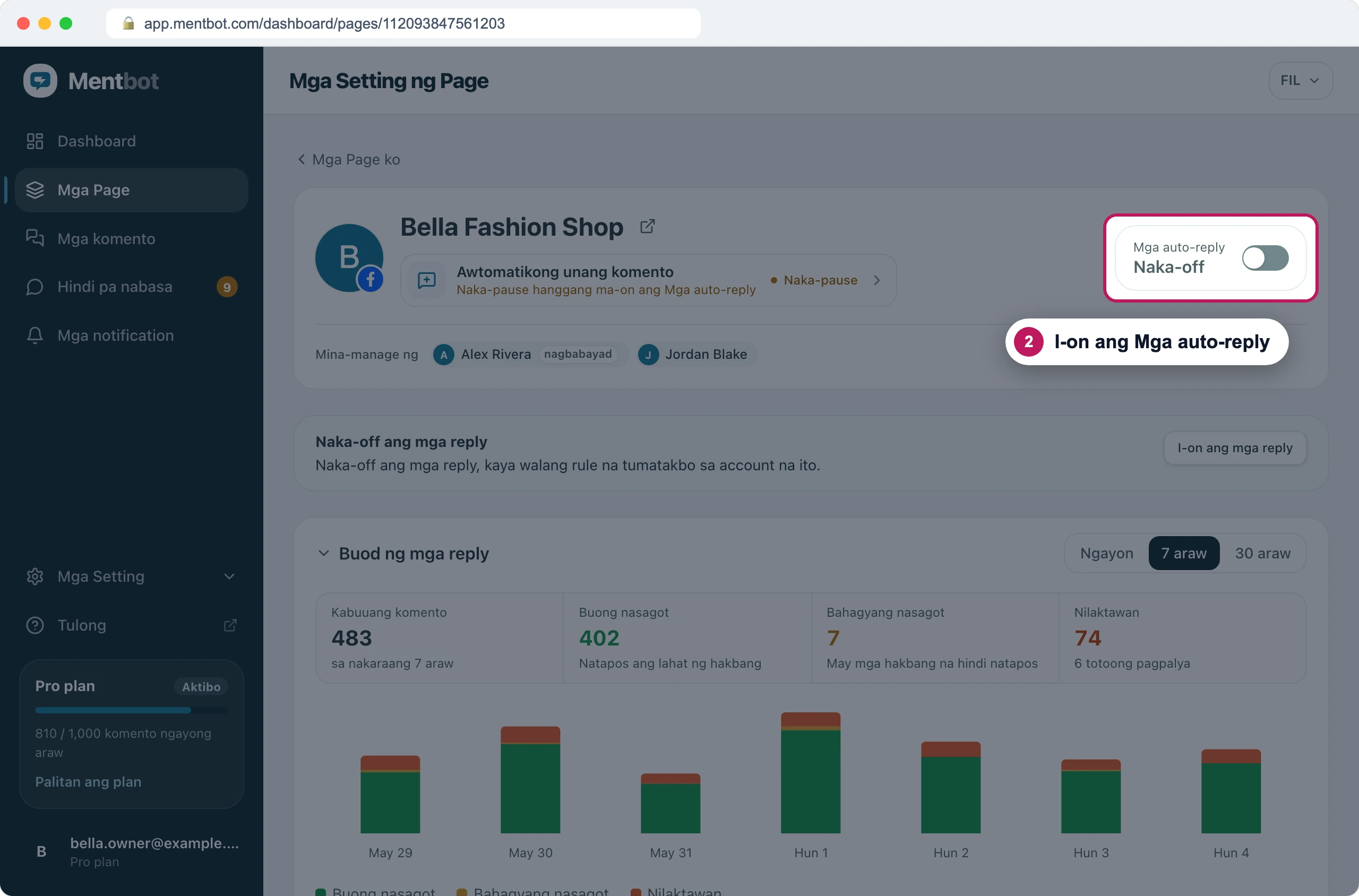
Task: Click the Bahagyang nasagot 7 value
Action: point(833,637)
